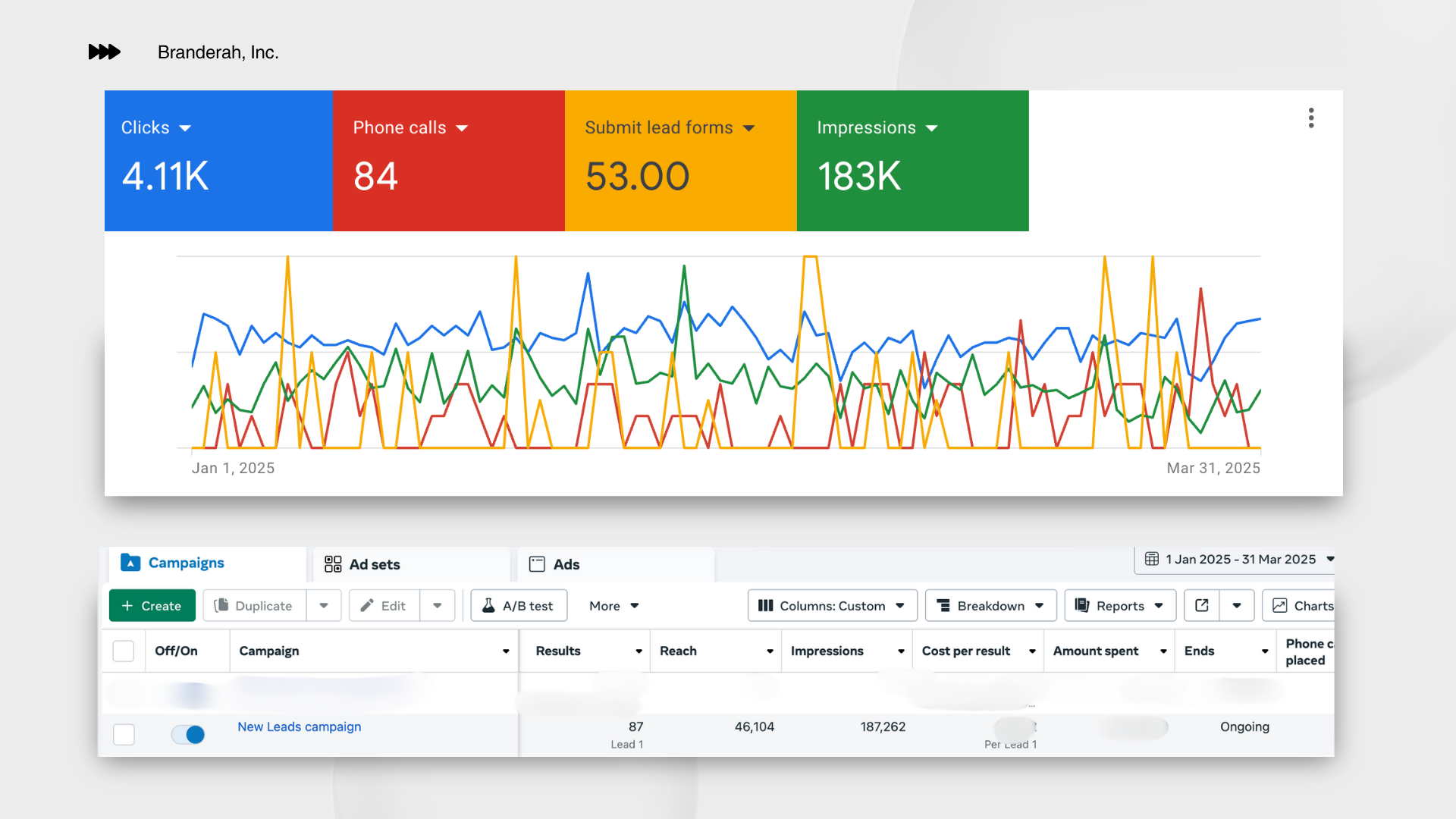Sort by the Impressions column header
Viewport: 1456px width, 819px height.
[x=847, y=651]
